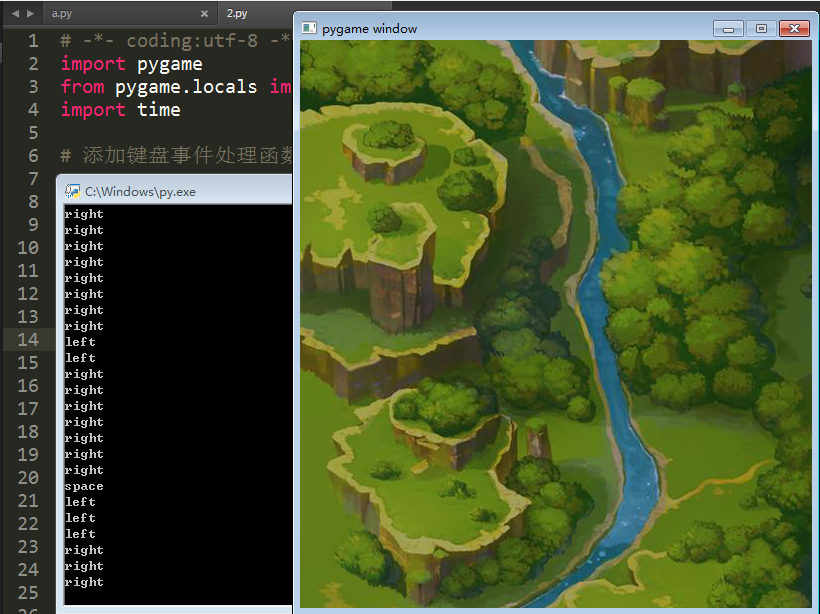Maximize the pygame window

coord(761,29)
